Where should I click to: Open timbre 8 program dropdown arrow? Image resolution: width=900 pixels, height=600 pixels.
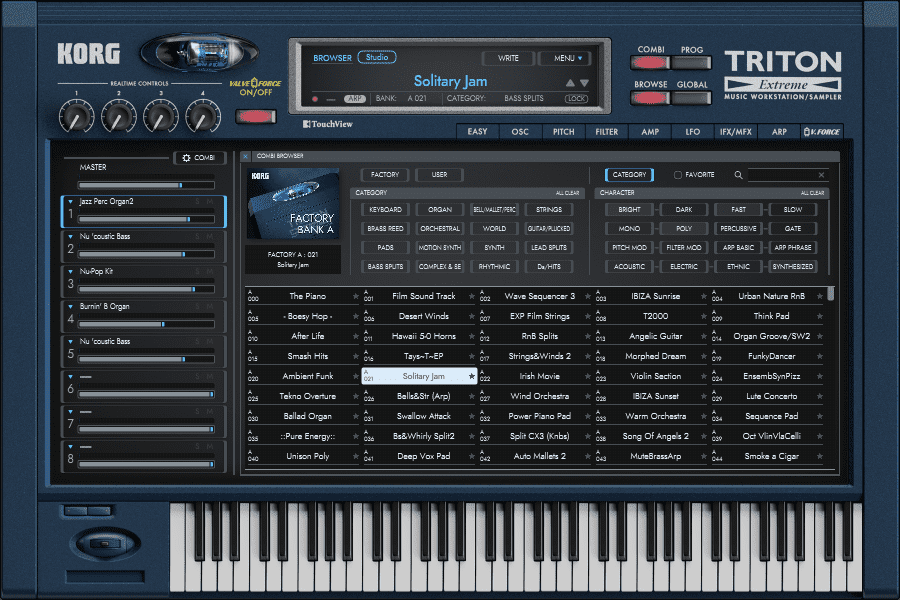tap(71, 447)
